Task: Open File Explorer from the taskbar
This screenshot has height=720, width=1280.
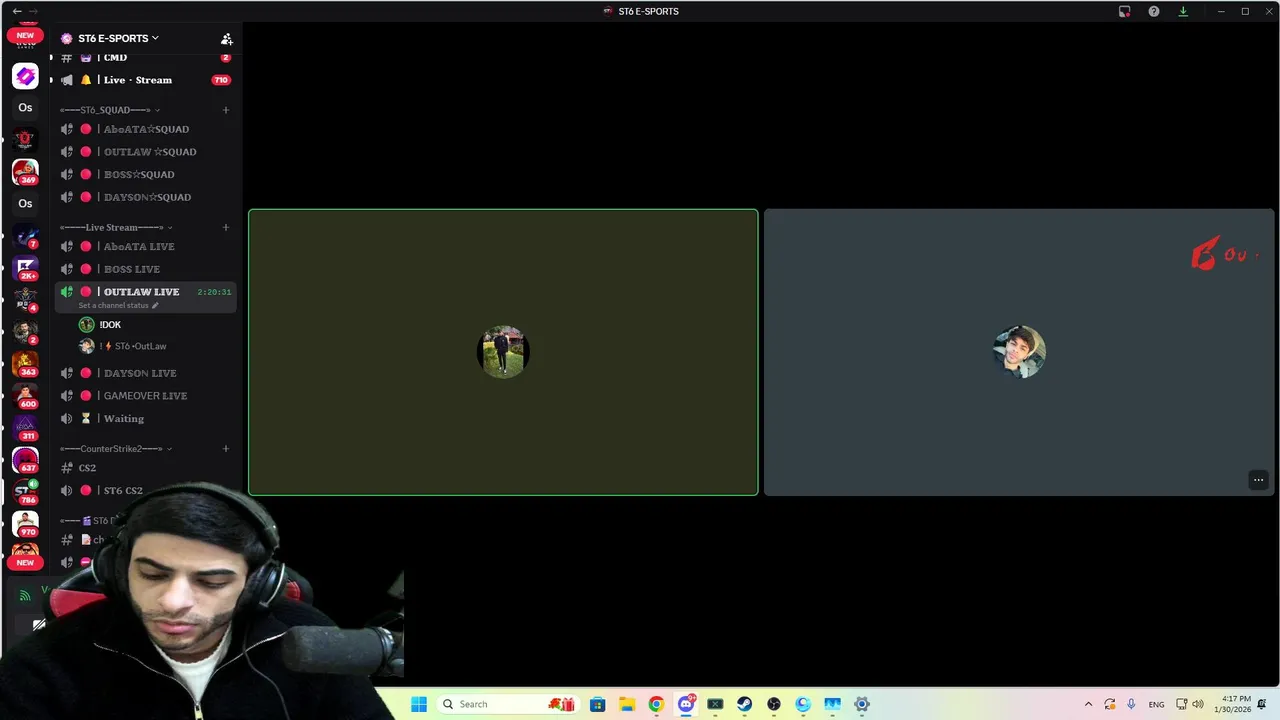Action: coord(626,704)
